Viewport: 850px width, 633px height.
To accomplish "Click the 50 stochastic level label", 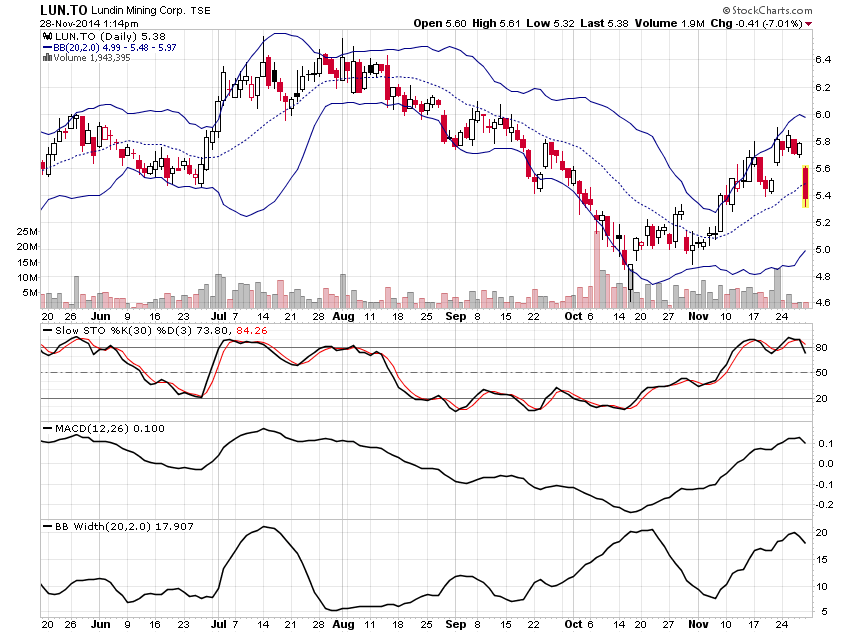I will click(821, 372).
